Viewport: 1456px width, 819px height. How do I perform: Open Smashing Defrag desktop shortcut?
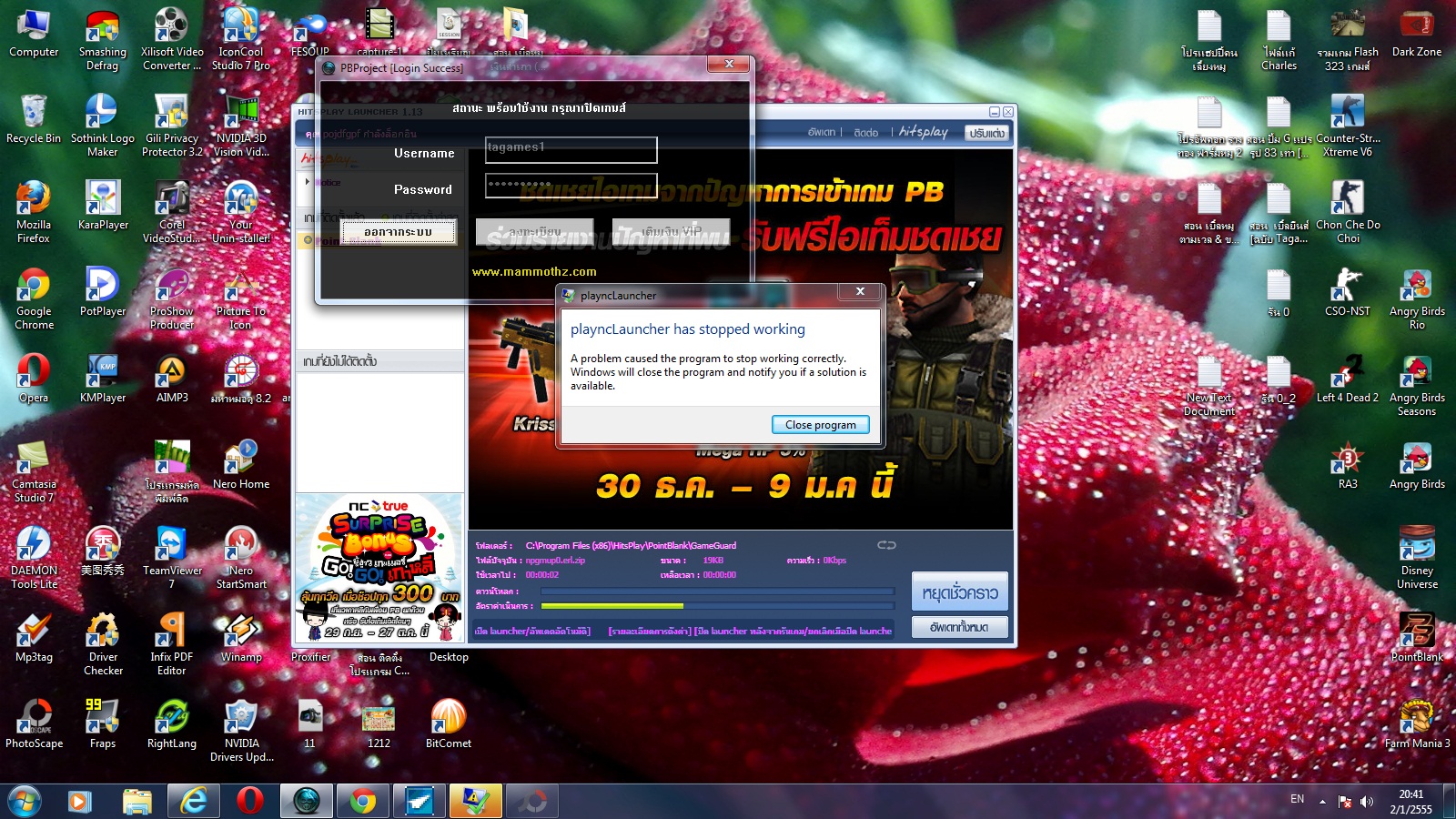click(x=103, y=39)
